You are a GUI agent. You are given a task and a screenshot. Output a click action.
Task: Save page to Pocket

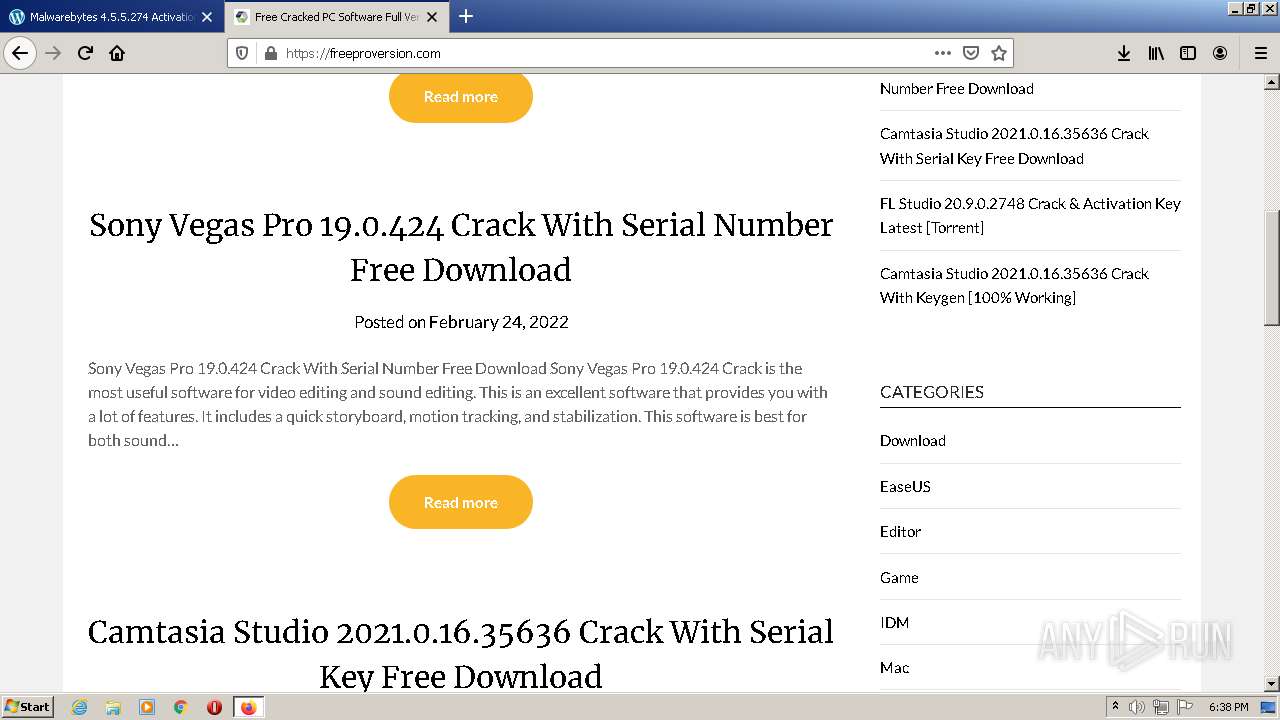970,53
